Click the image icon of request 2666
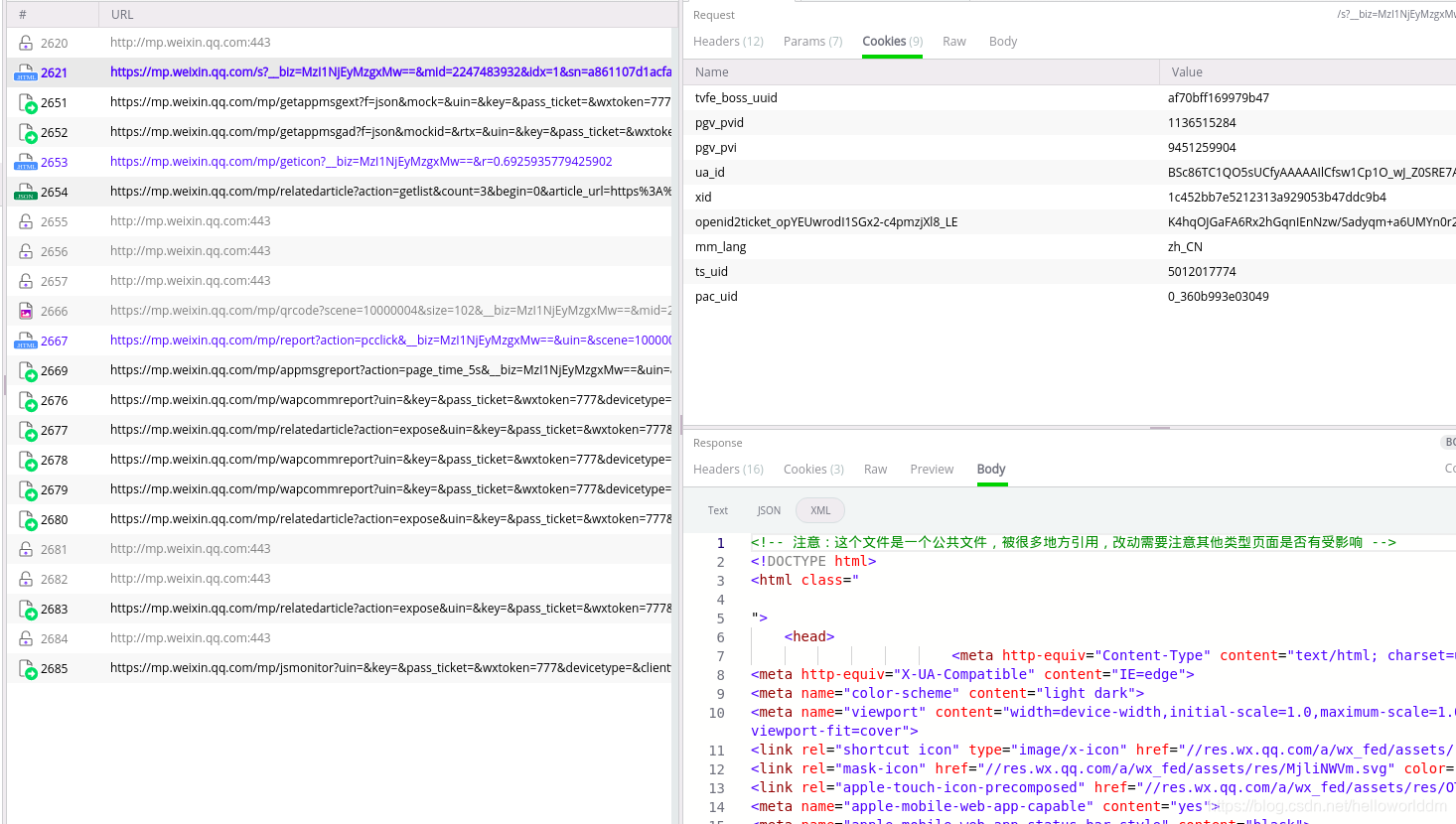 [26, 311]
